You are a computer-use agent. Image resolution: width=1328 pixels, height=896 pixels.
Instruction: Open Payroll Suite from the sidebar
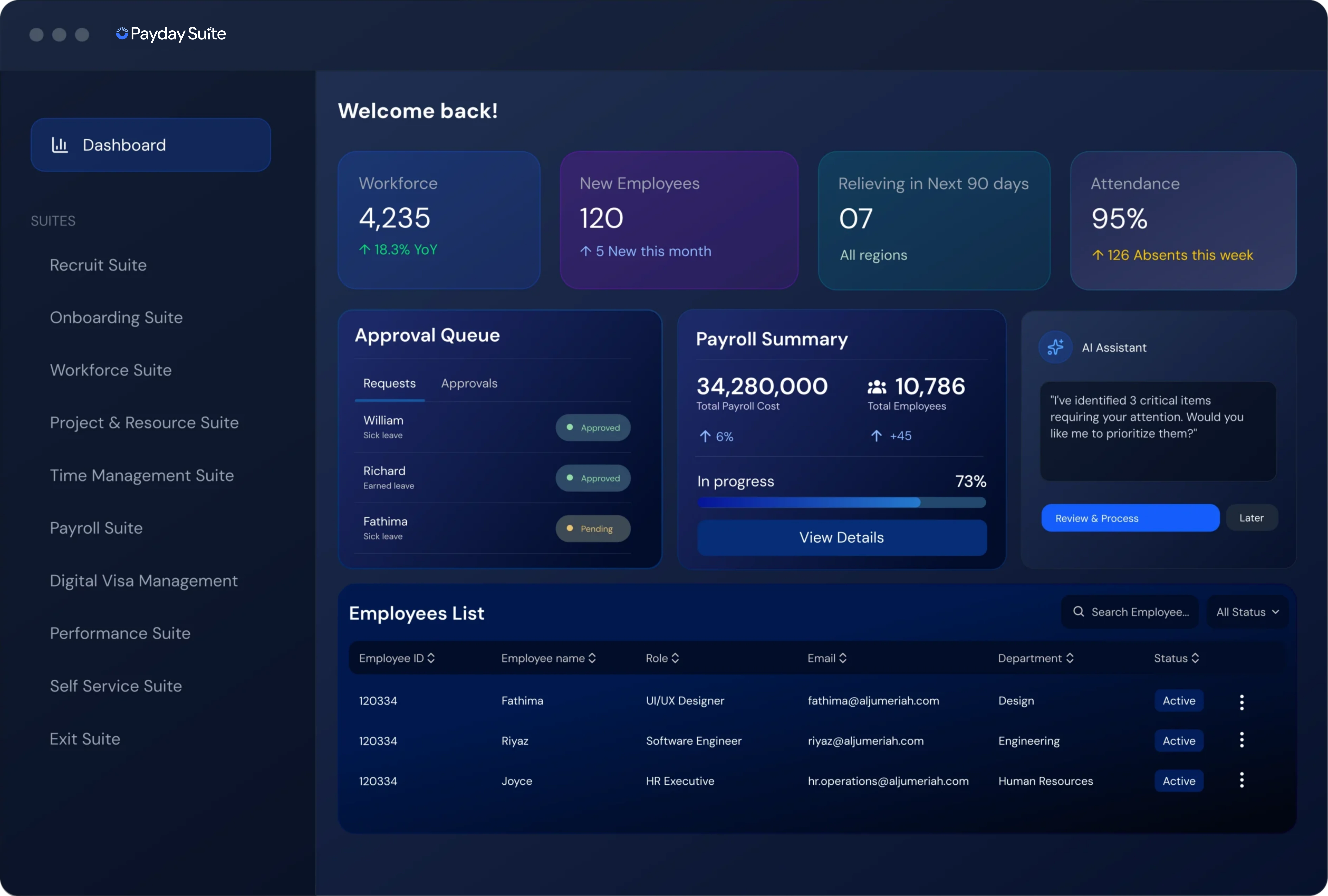96,528
